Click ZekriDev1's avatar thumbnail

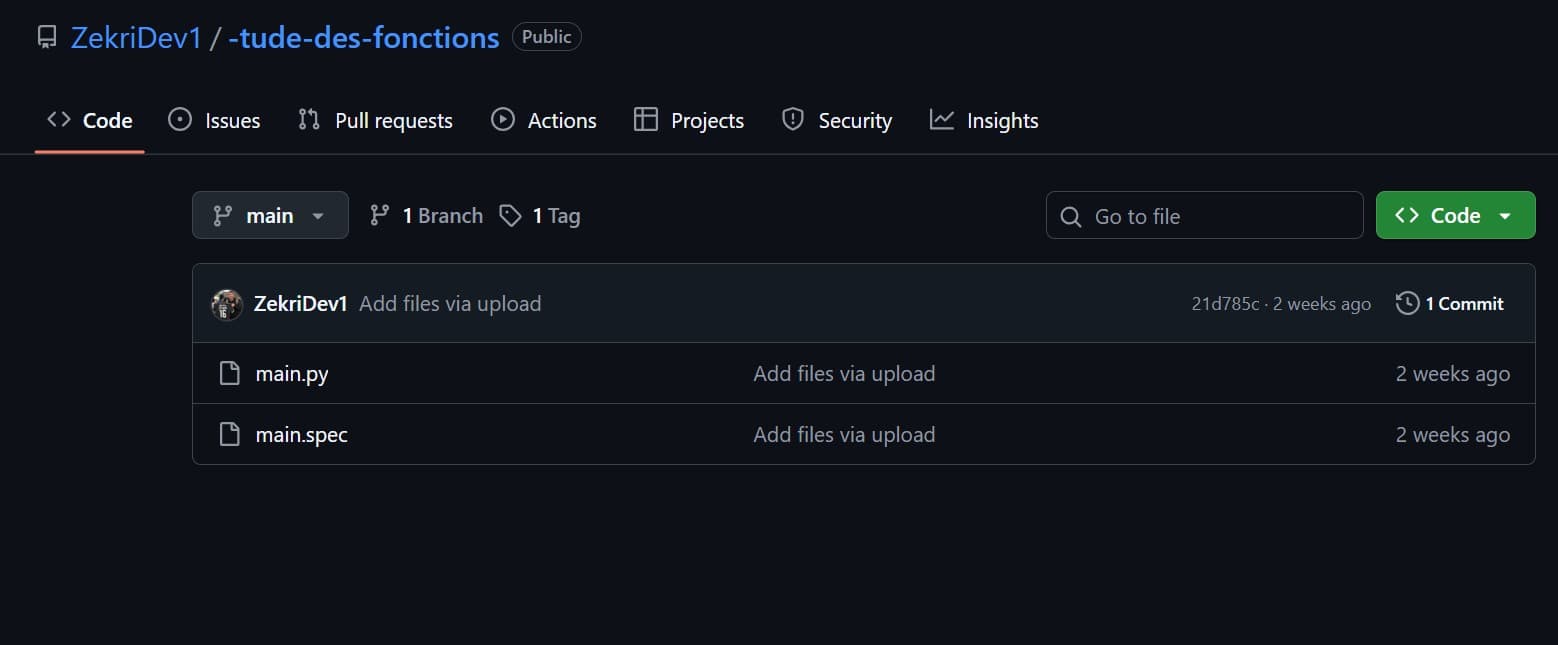227,303
